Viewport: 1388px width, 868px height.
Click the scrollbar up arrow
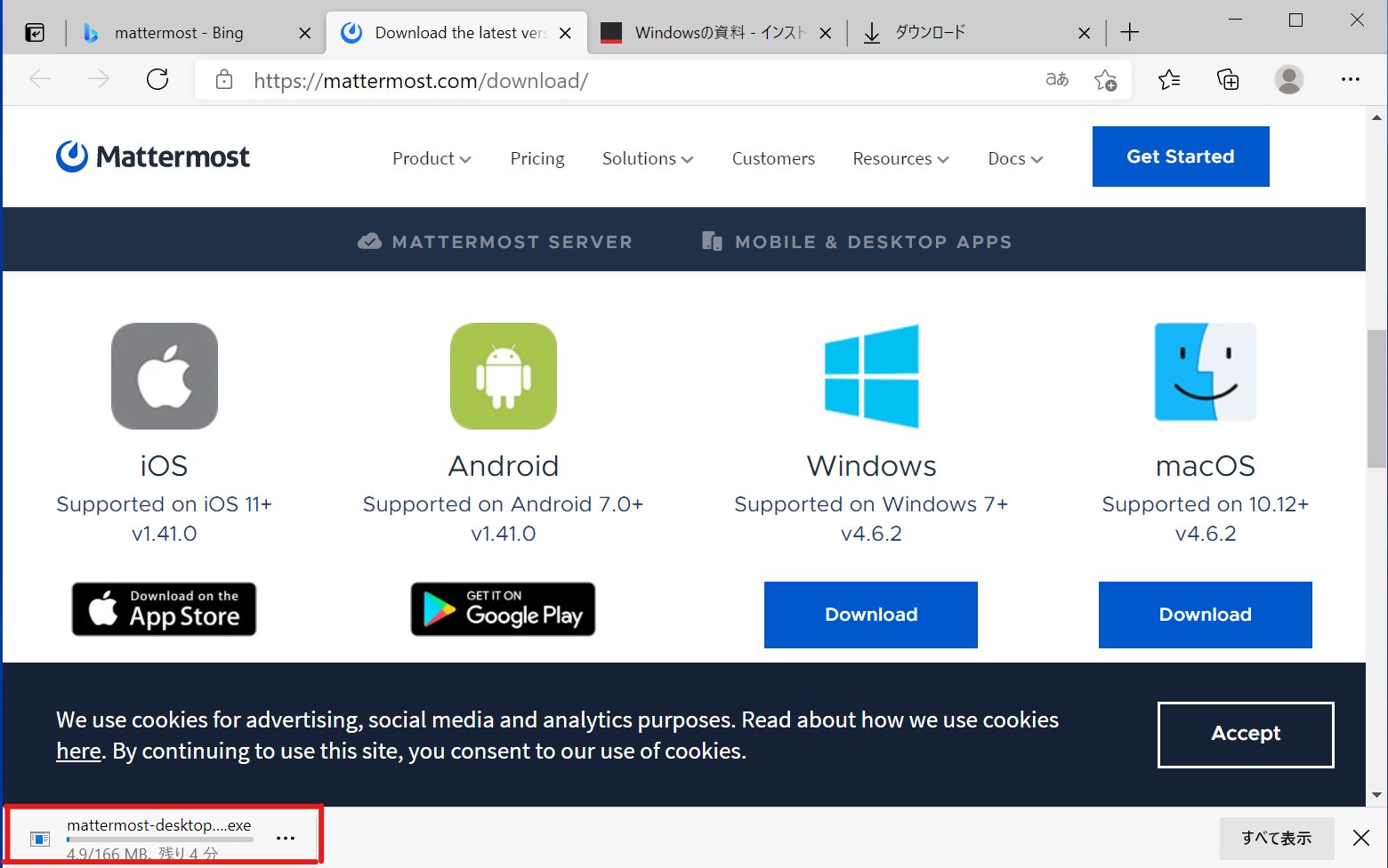[x=1376, y=117]
